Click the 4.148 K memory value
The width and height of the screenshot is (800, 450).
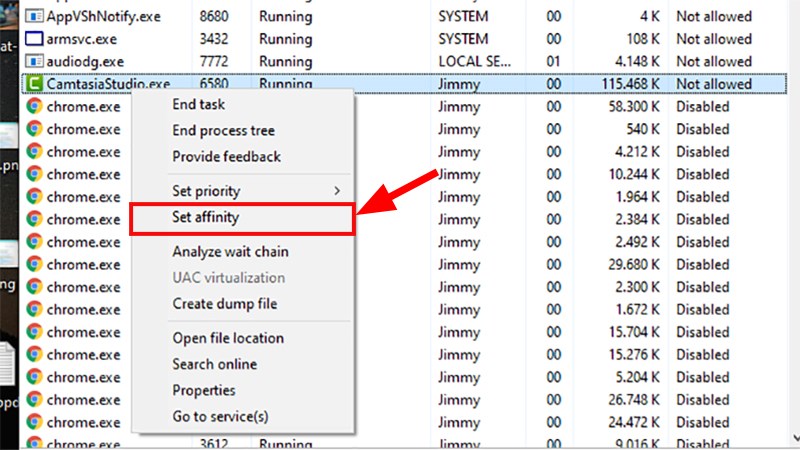pyautogui.click(x=637, y=61)
